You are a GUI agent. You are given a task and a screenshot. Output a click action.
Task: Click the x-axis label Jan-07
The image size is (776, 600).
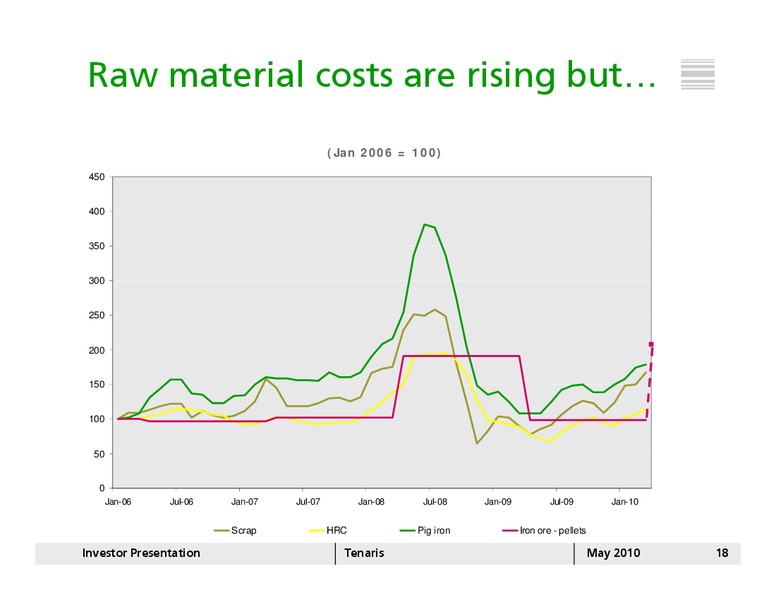(244, 501)
